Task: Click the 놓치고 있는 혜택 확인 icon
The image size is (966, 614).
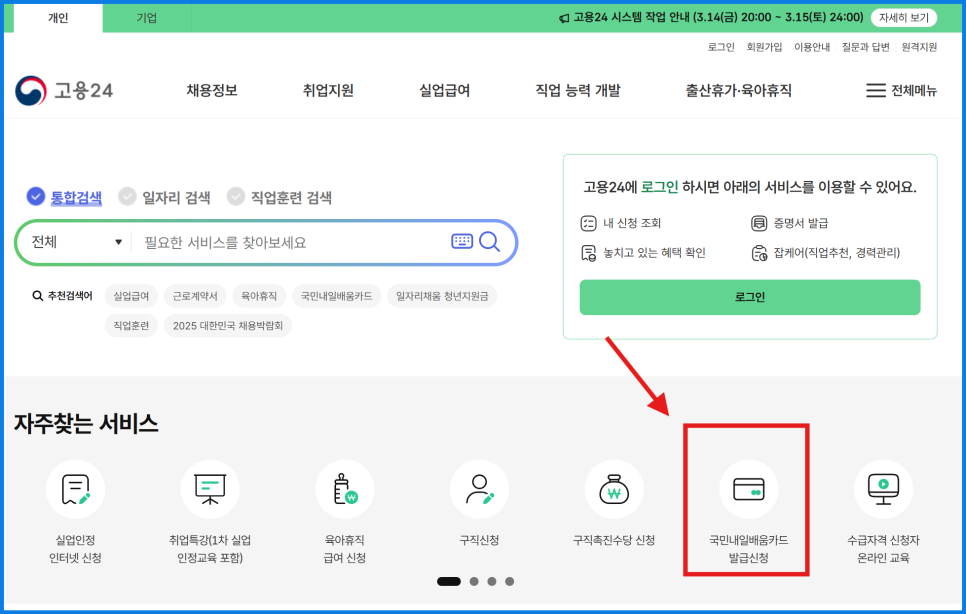Action: 588,252
